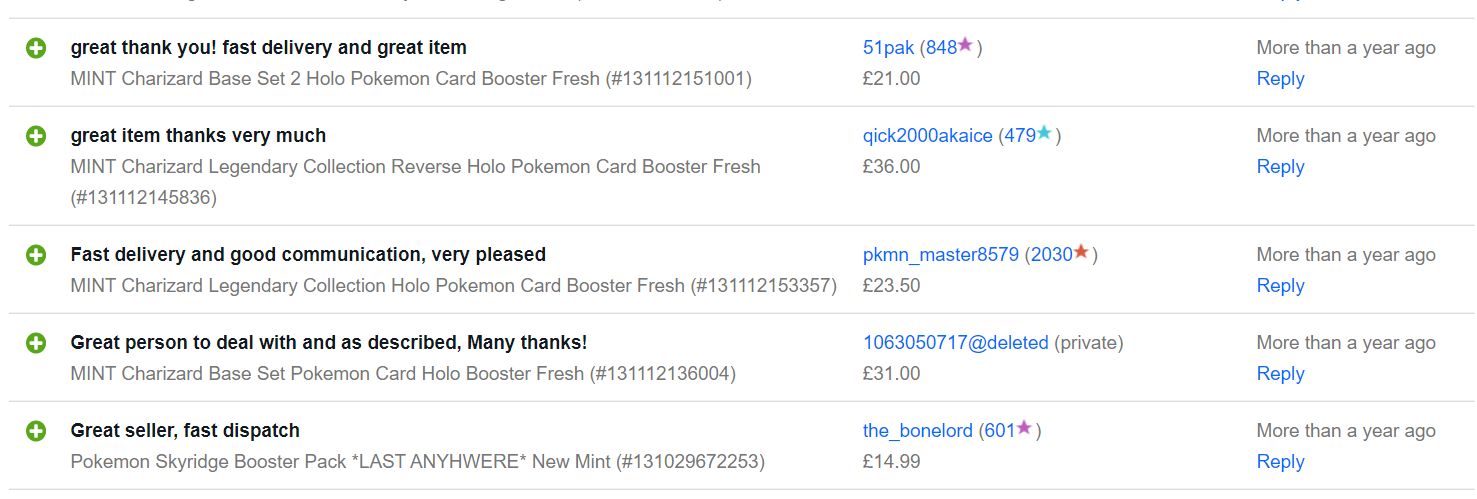Open feedback score 2030 of pkmn_master8579
Viewport: 1477px width, 499px height.
[x=1052, y=255]
